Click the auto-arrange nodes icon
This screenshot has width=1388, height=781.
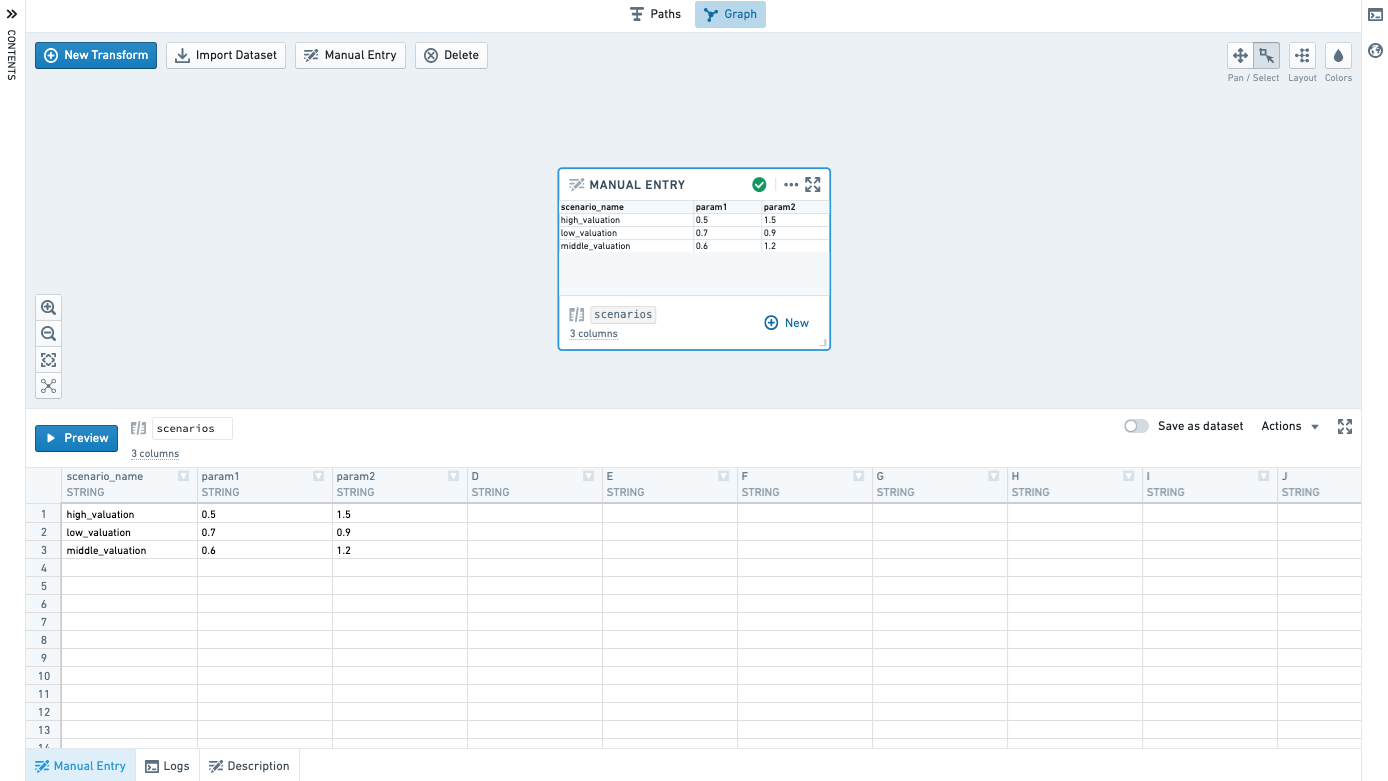coord(48,386)
